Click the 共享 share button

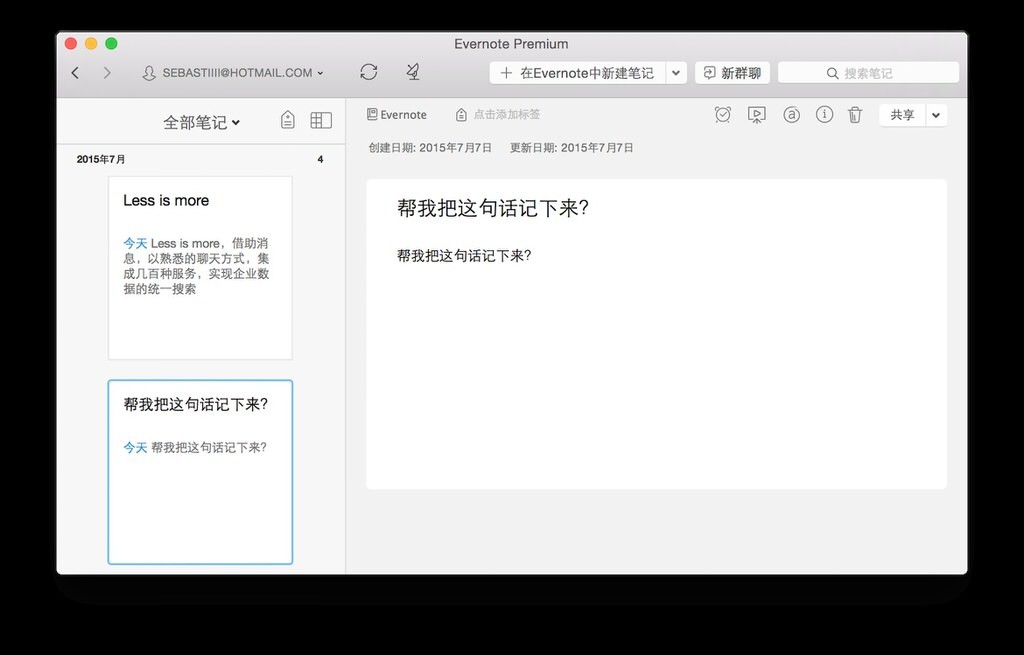[x=902, y=114]
